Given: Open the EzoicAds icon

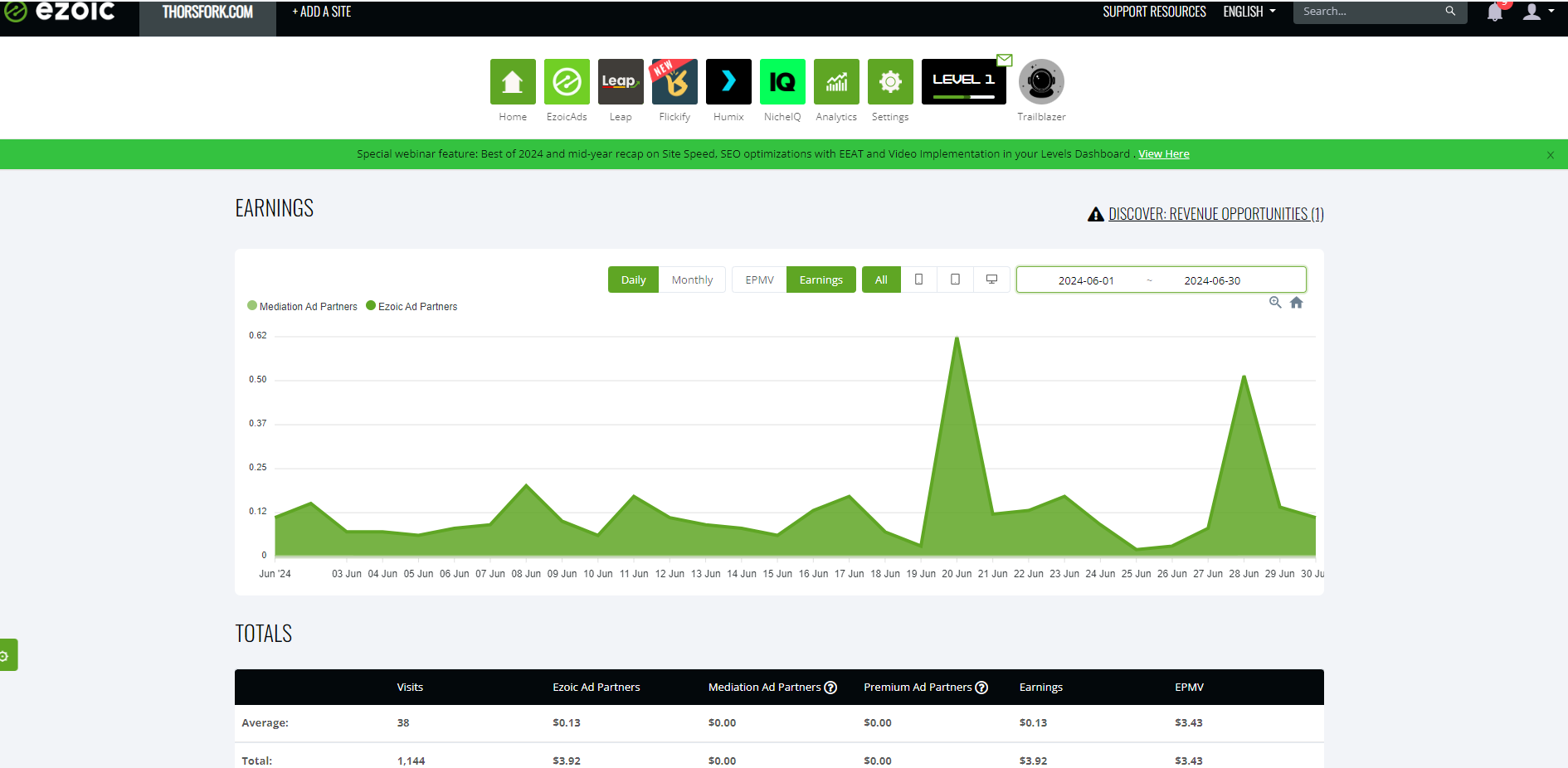Looking at the screenshot, I should 567,81.
